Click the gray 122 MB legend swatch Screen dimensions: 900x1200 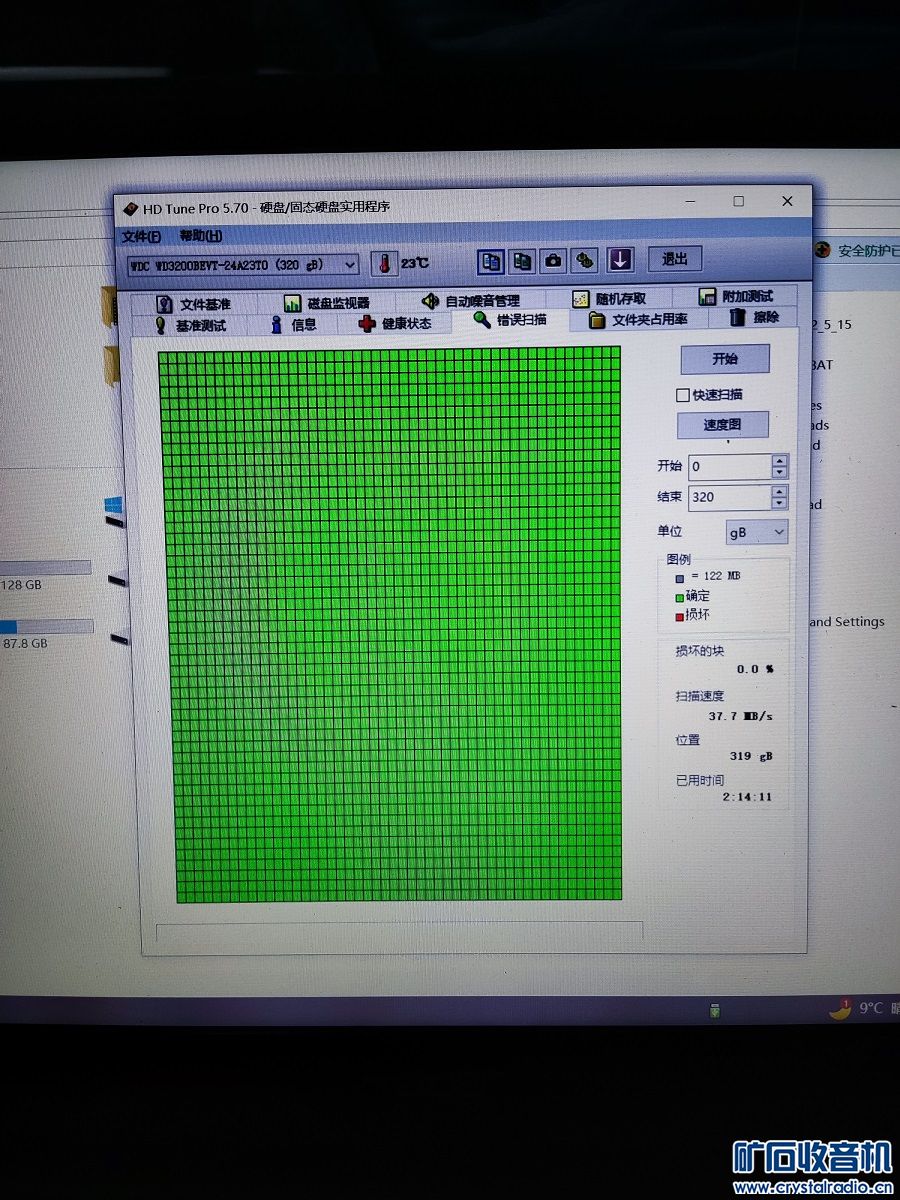tap(679, 577)
